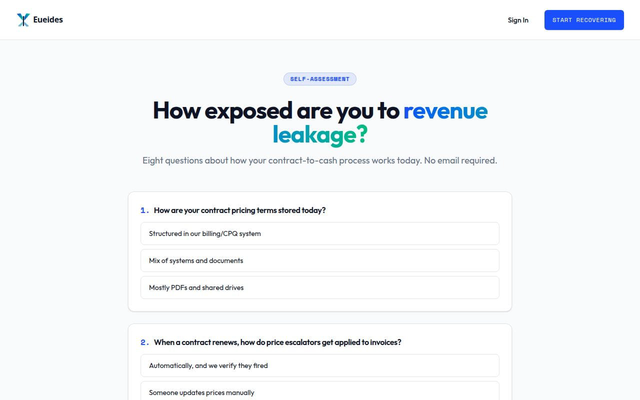Click the green "leakage?" word in headline
Viewport: 640px width, 400px height.
click(x=320, y=135)
